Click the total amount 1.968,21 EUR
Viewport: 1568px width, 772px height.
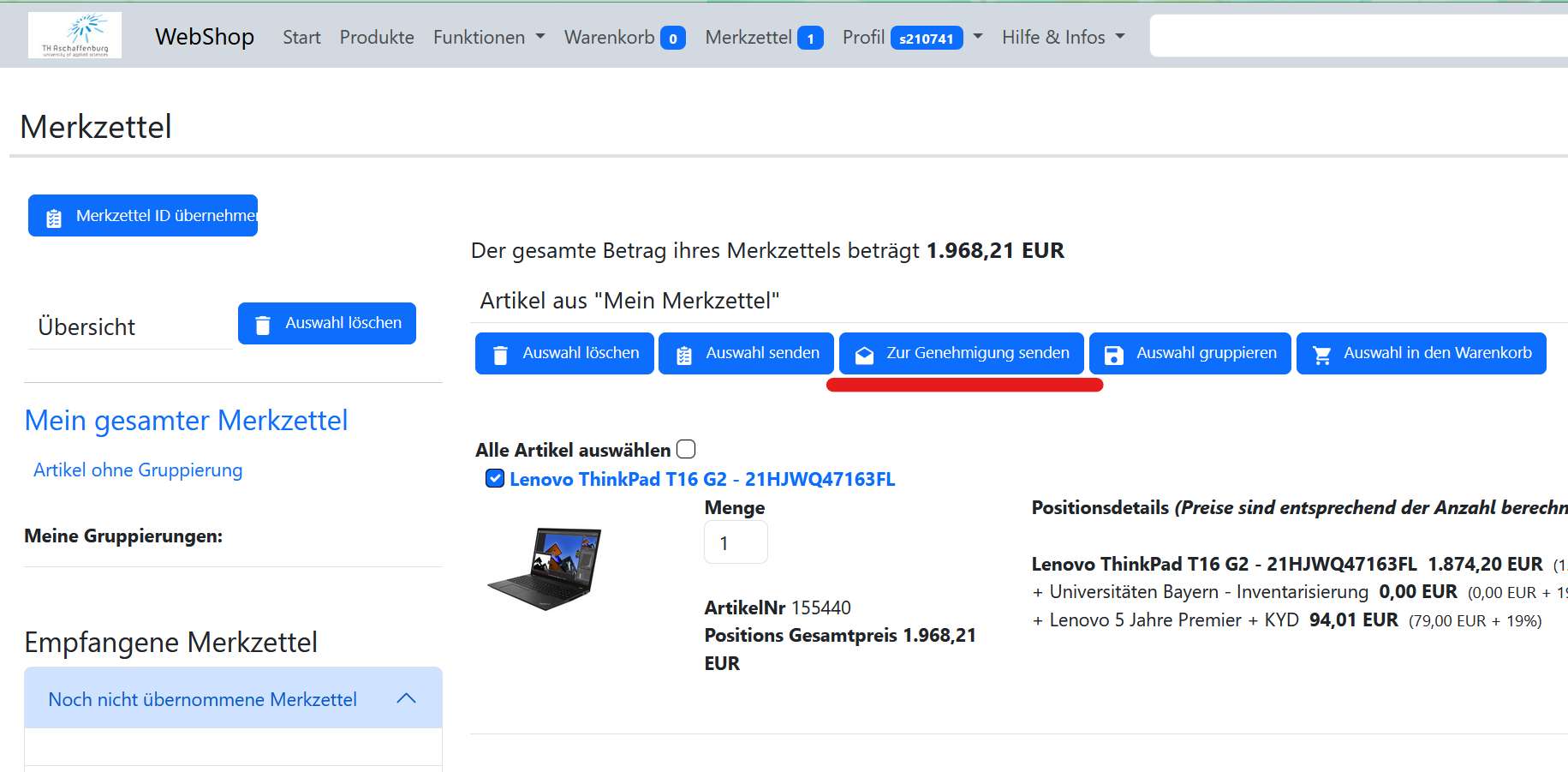pos(995,250)
